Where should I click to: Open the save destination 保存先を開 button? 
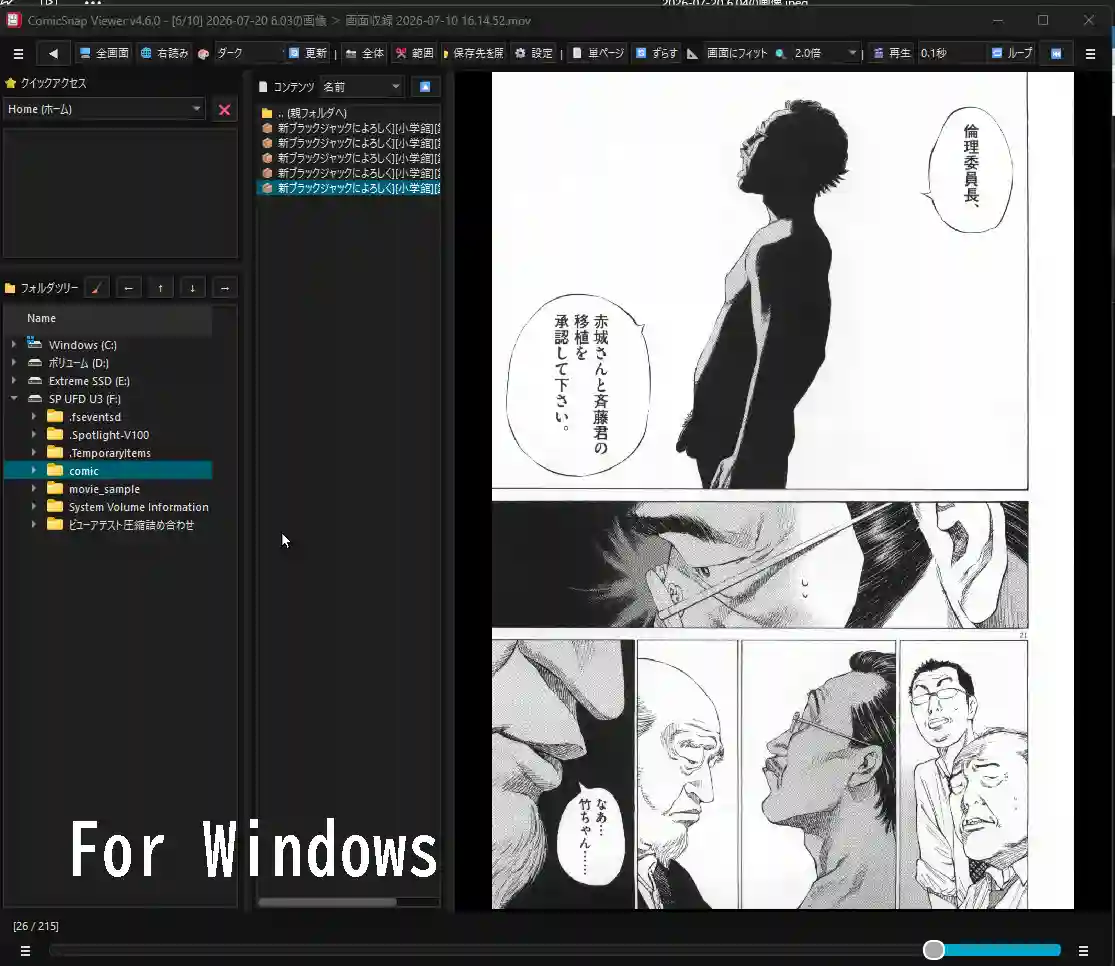pyautogui.click(x=474, y=53)
